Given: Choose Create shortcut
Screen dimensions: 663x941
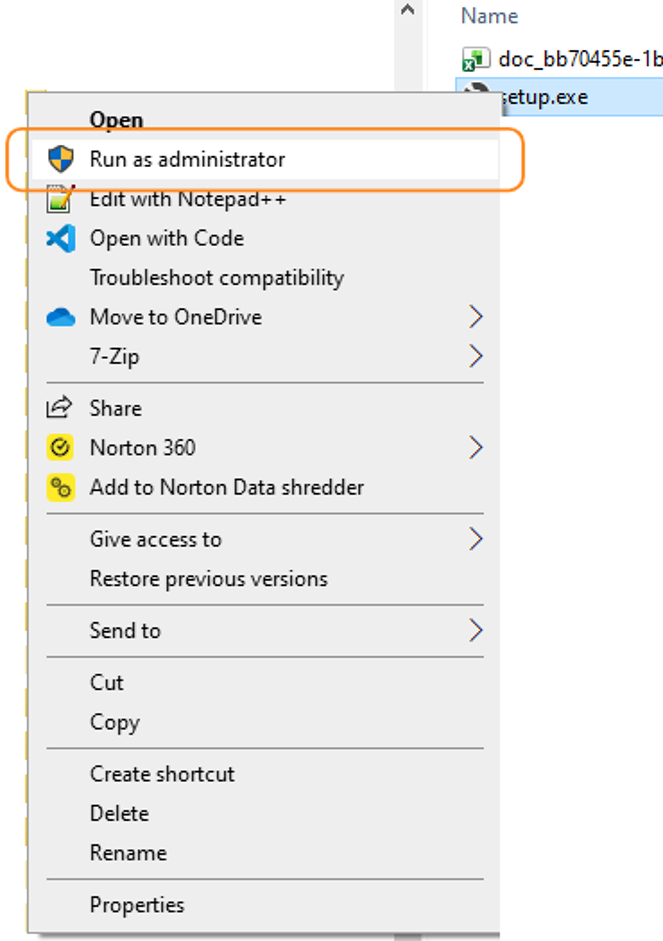Looking at the screenshot, I should (x=162, y=774).
